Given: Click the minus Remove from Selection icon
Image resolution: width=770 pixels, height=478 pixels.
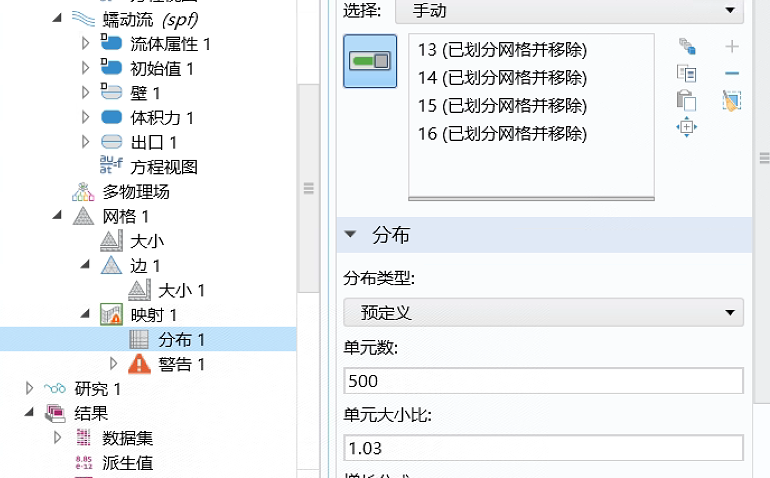Looking at the screenshot, I should pyautogui.click(x=732, y=73).
